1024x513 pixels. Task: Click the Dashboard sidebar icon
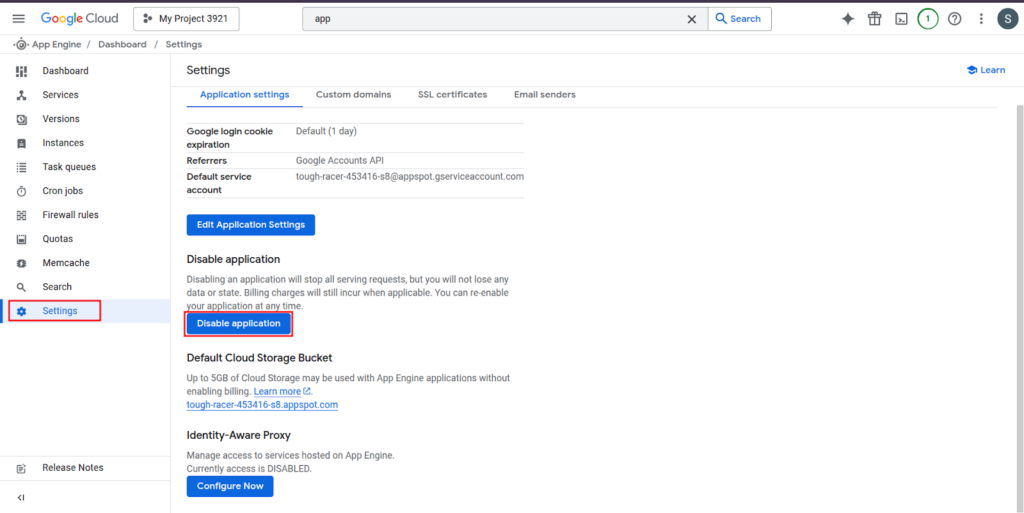click(22, 71)
